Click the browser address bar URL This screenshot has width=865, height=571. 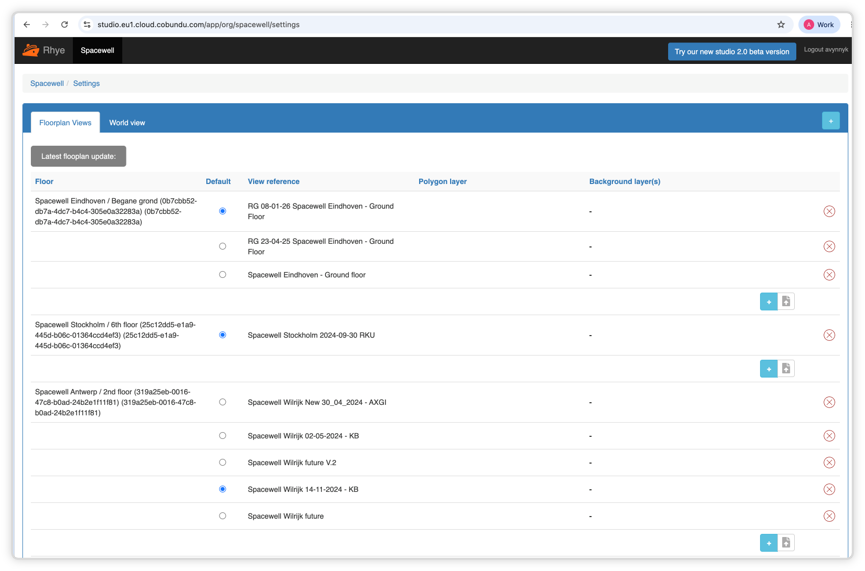click(198, 25)
